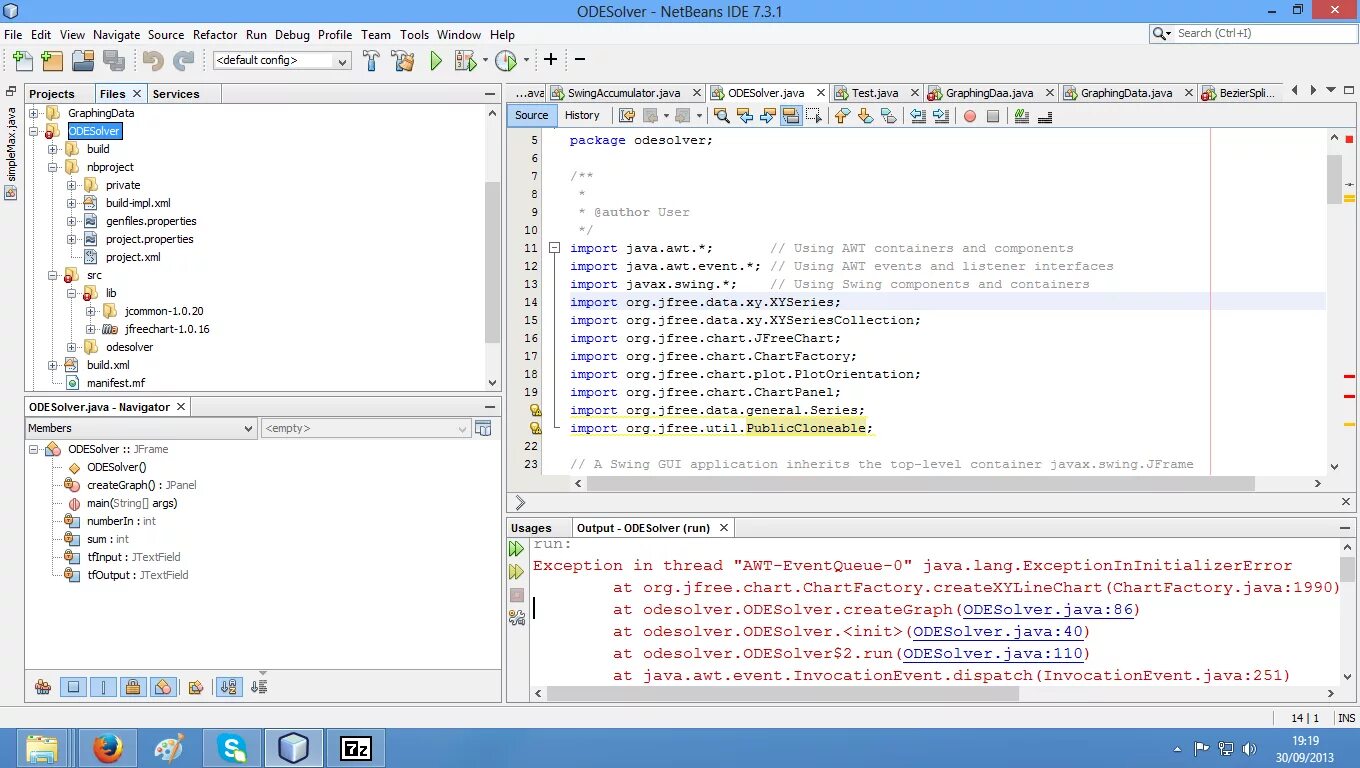Open the Source menu
The width and height of the screenshot is (1360, 768).
point(166,34)
